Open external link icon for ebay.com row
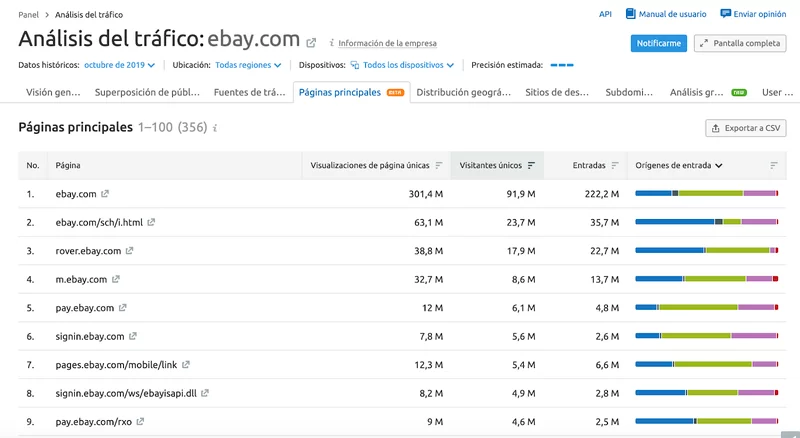The image size is (800, 438). pyautogui.click(x=105, y=194)
